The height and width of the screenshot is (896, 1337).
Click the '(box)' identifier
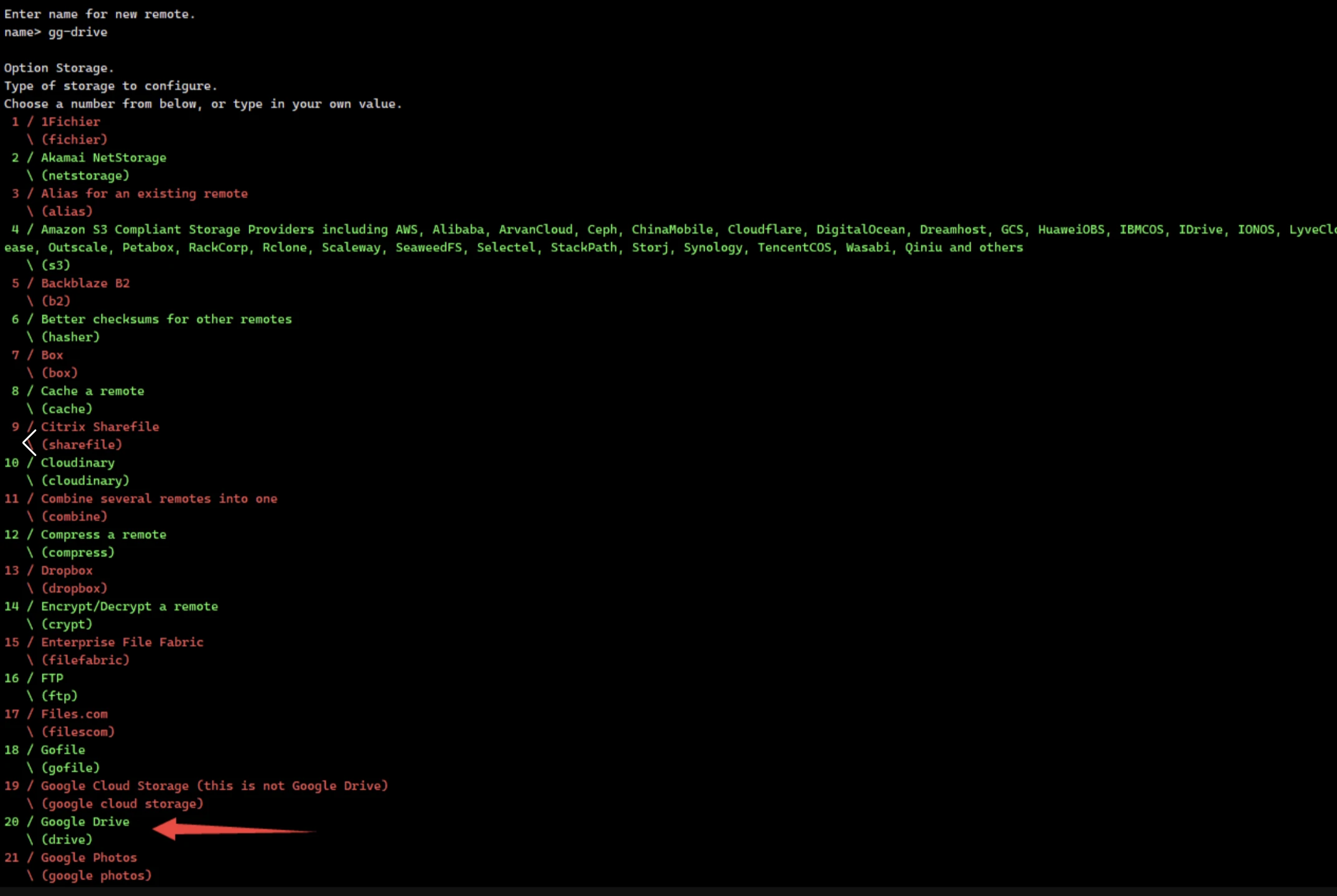(x=59, y=373)
